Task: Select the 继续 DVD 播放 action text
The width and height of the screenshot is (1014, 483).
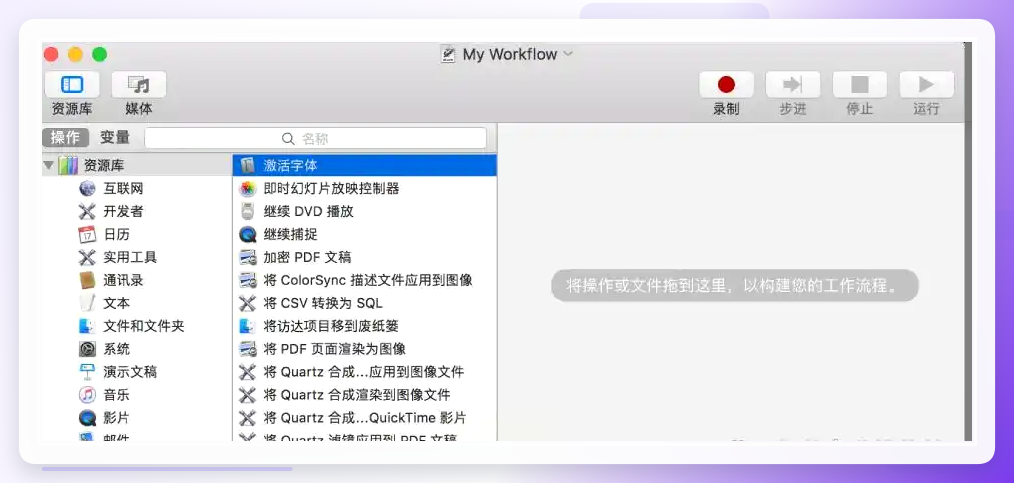Action: (x=308, y=211)
